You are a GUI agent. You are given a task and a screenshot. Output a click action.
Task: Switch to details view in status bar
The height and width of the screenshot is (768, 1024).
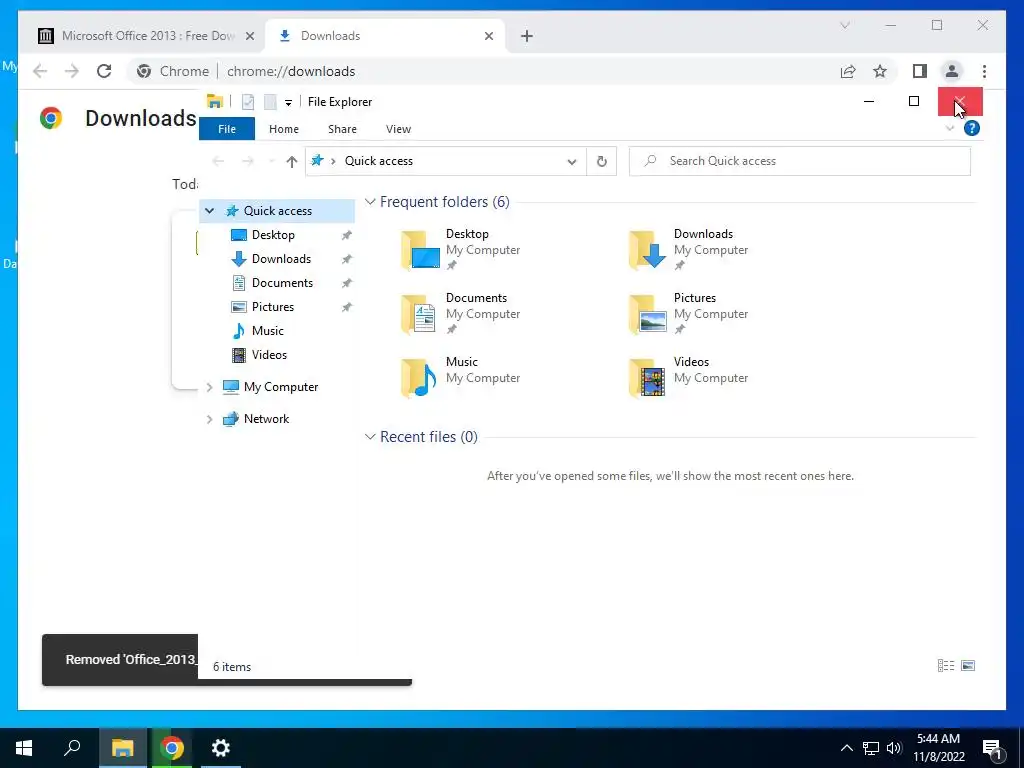(946, 665)
